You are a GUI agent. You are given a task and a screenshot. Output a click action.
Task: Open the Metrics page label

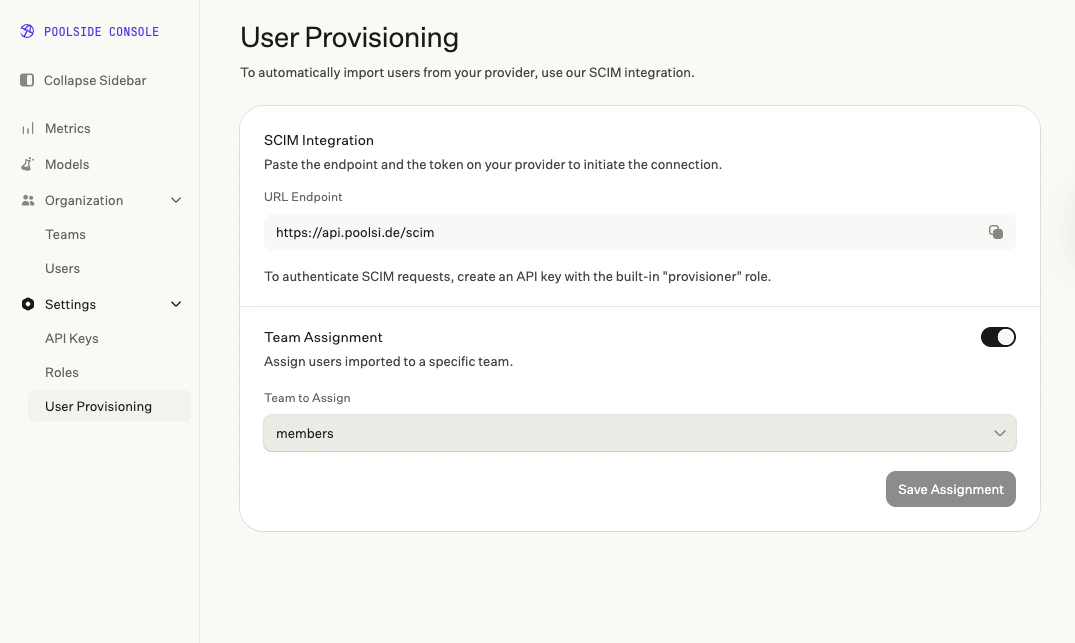pos(67,128)
